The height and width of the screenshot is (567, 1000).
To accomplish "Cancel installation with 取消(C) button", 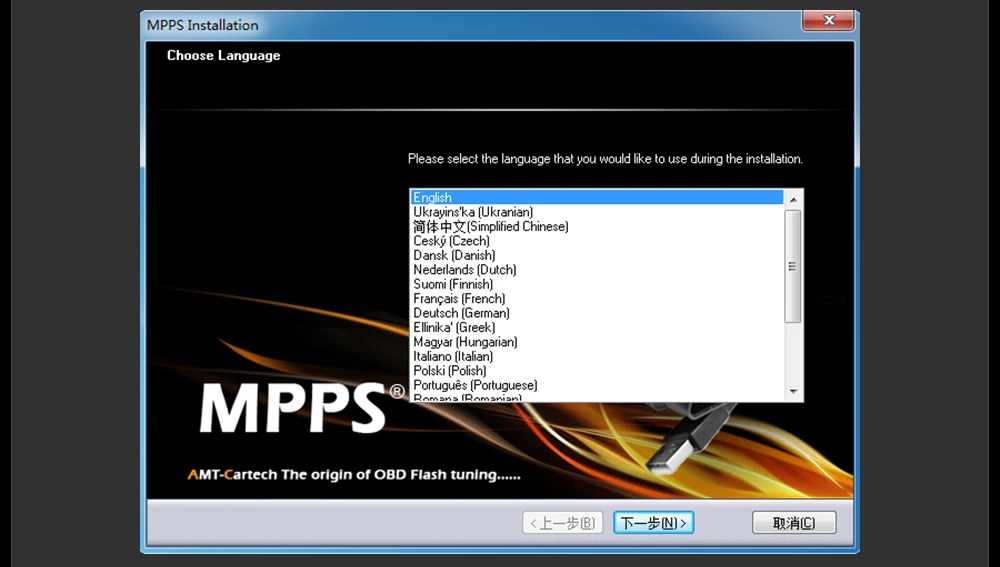I will click(794, 523).
